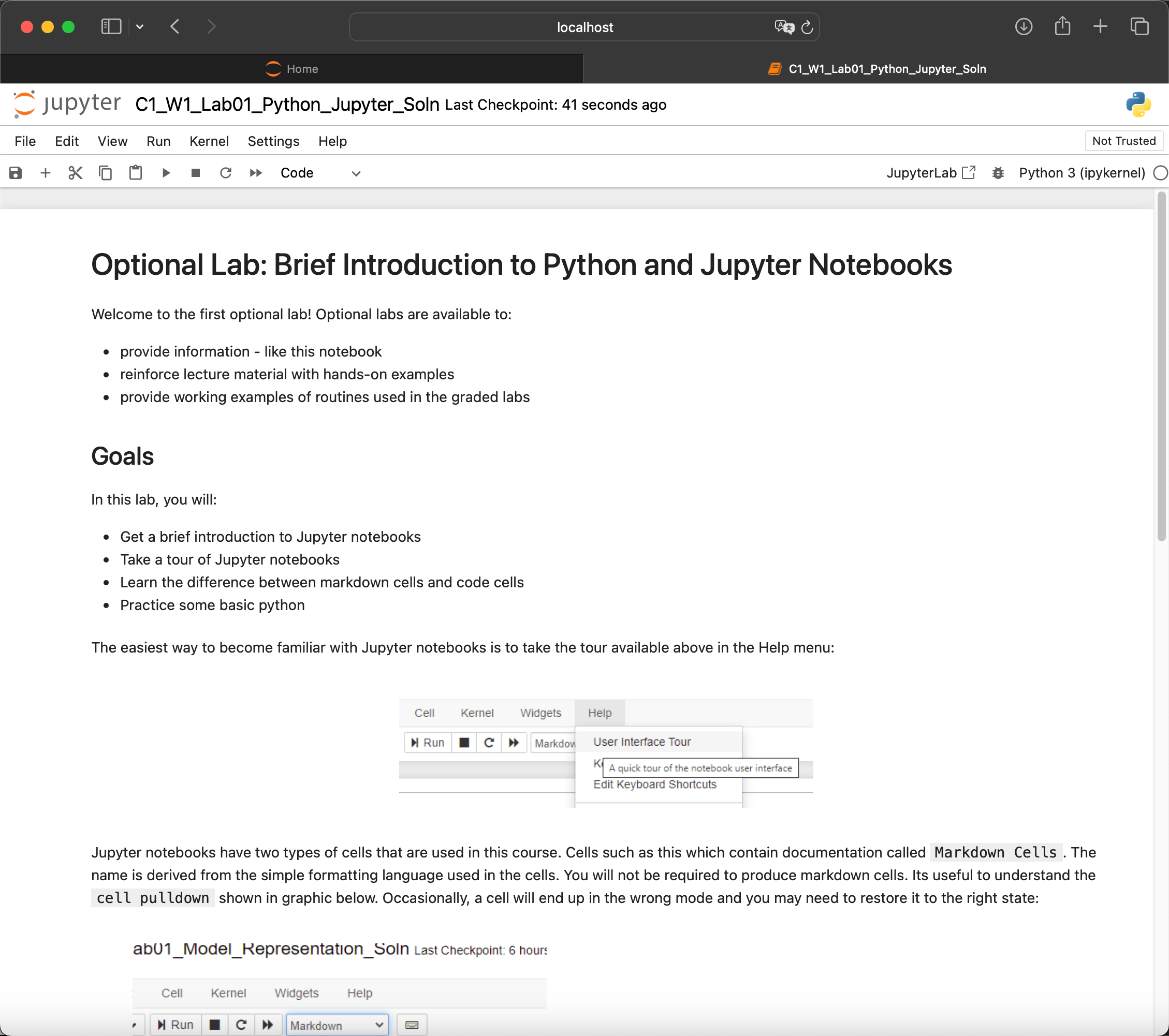Paste cell from clipboard icon
Viewport: 1169px width, 1036px height.
coord(136,173)
